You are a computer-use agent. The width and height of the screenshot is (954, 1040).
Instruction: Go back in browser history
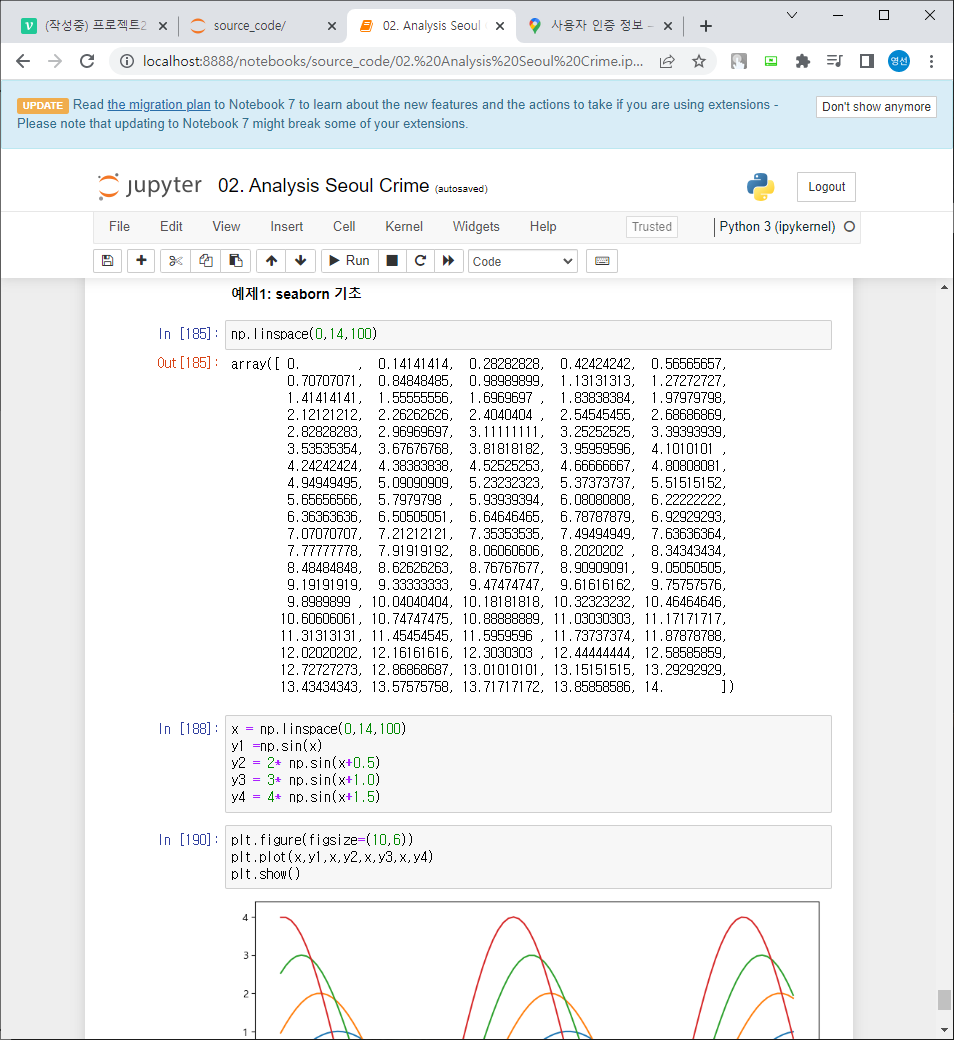[x=23, y=62]
